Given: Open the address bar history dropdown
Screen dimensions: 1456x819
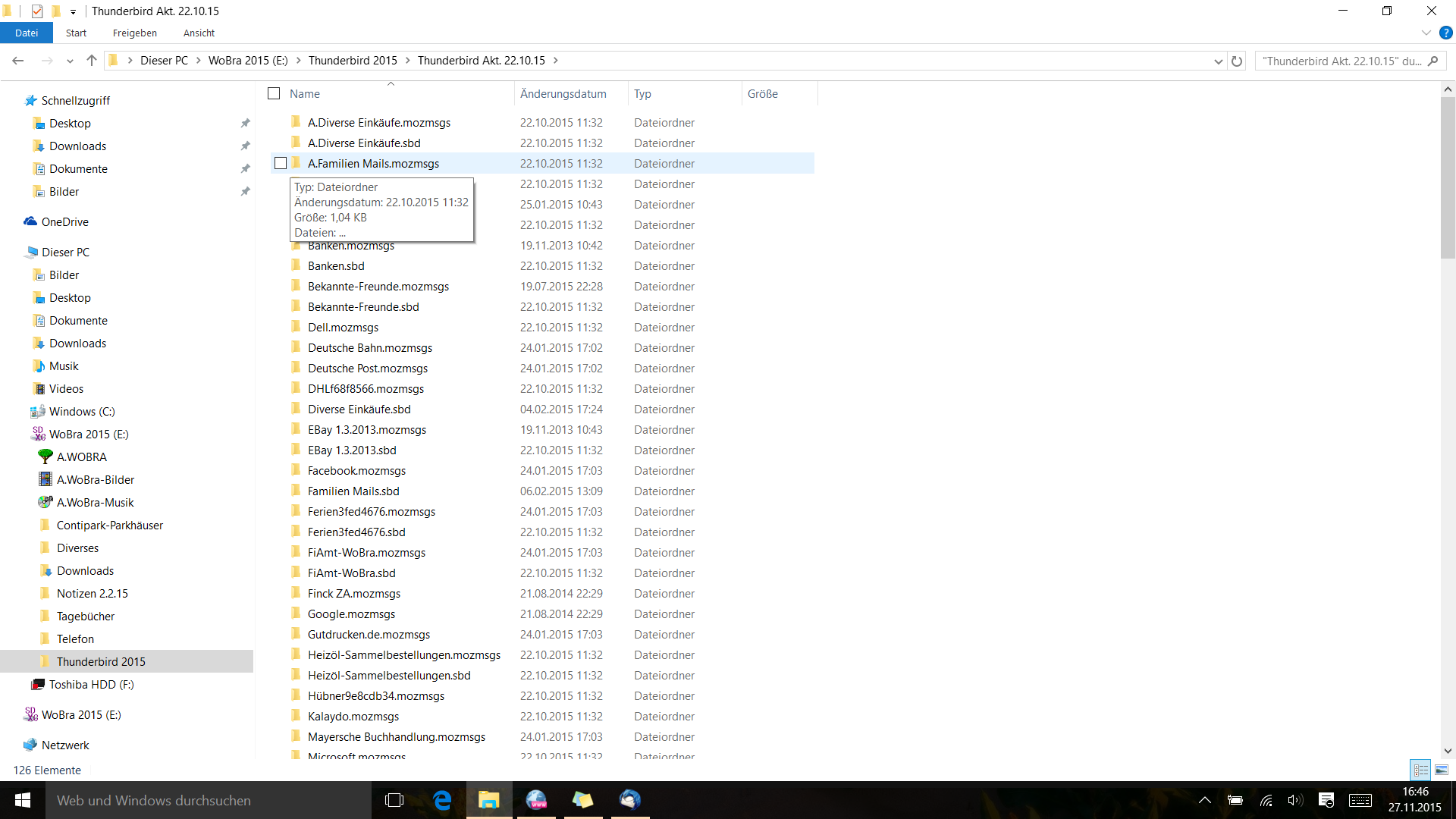Looking at the screenshot, I should tap(1218, 61).
